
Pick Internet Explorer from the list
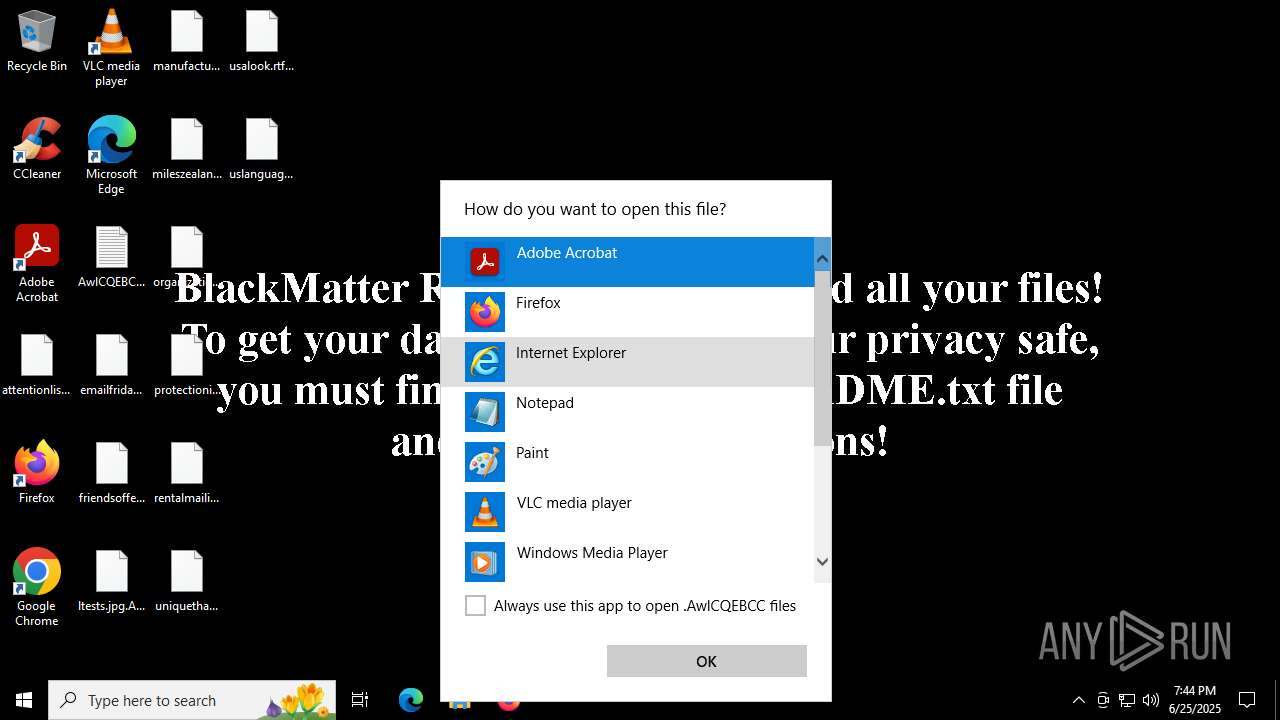pos(627,362)
